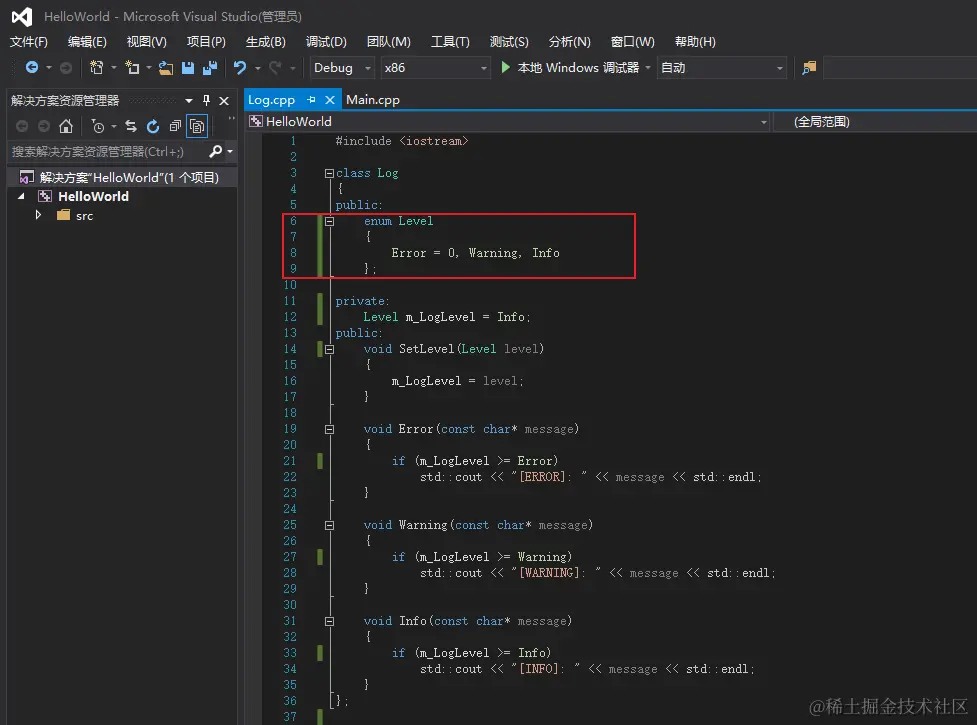Screen dimensions: 977x725
Task: Click the Add New Item icon
Action: click(132, 67)
